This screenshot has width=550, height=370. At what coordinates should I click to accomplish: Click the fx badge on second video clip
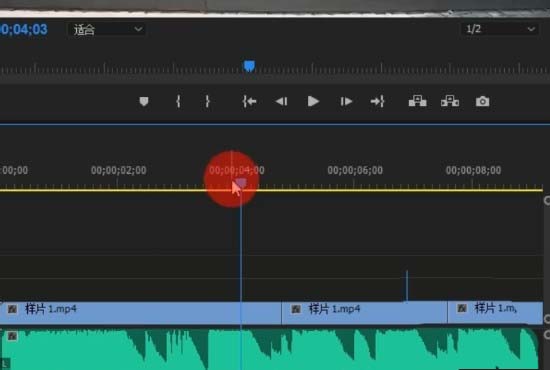click(x=296, y=309)
